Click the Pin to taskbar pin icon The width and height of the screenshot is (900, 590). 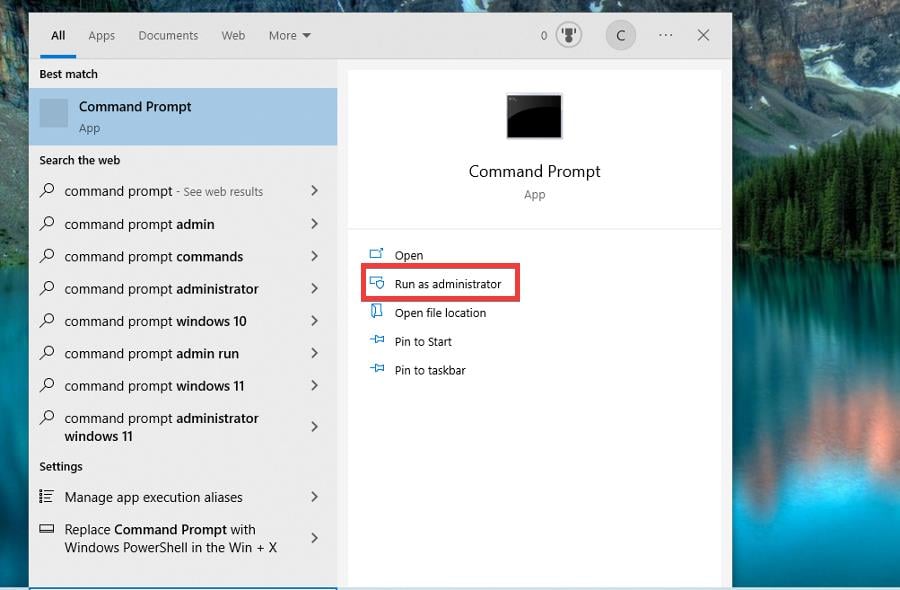pos(377,368)
